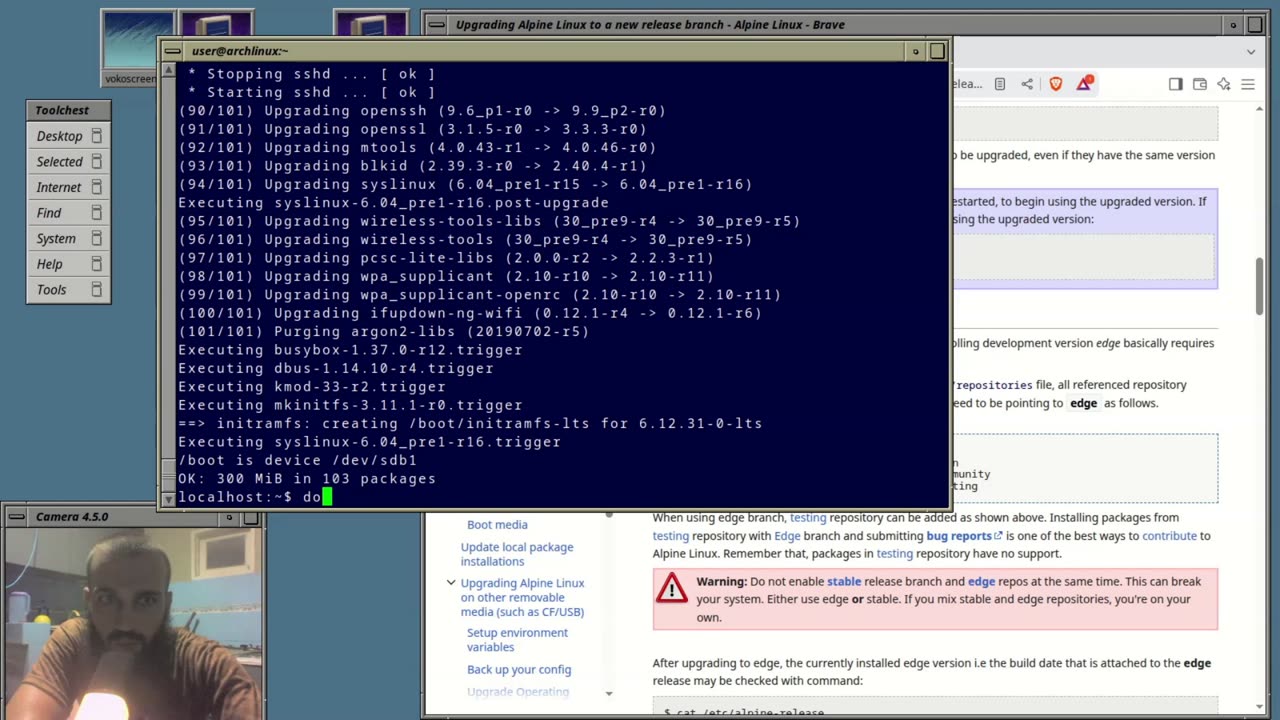Show Brave sidebar panel icon
The image size is (1280, 720).
point(1176,84)
